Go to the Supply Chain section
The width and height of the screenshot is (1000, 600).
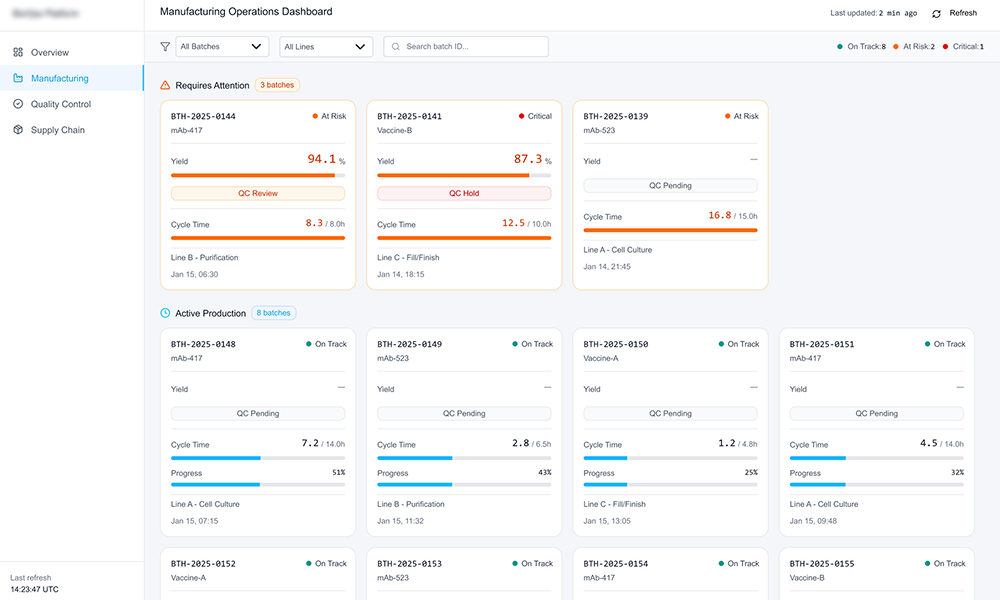(x=57, y=130)
